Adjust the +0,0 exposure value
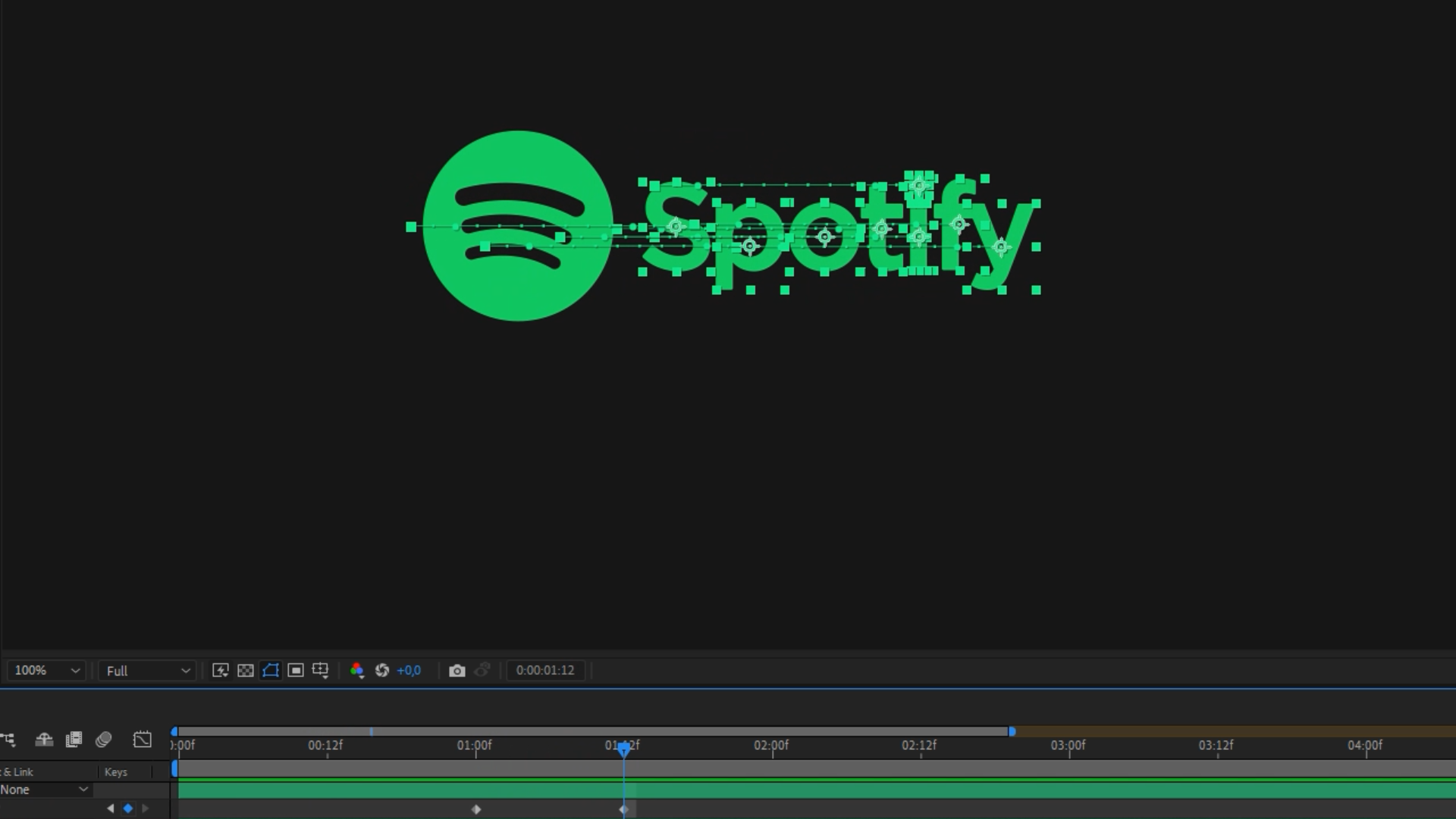Image resolution: width=1456 pixels, height=819 pixels. click(x=409, y=670)
